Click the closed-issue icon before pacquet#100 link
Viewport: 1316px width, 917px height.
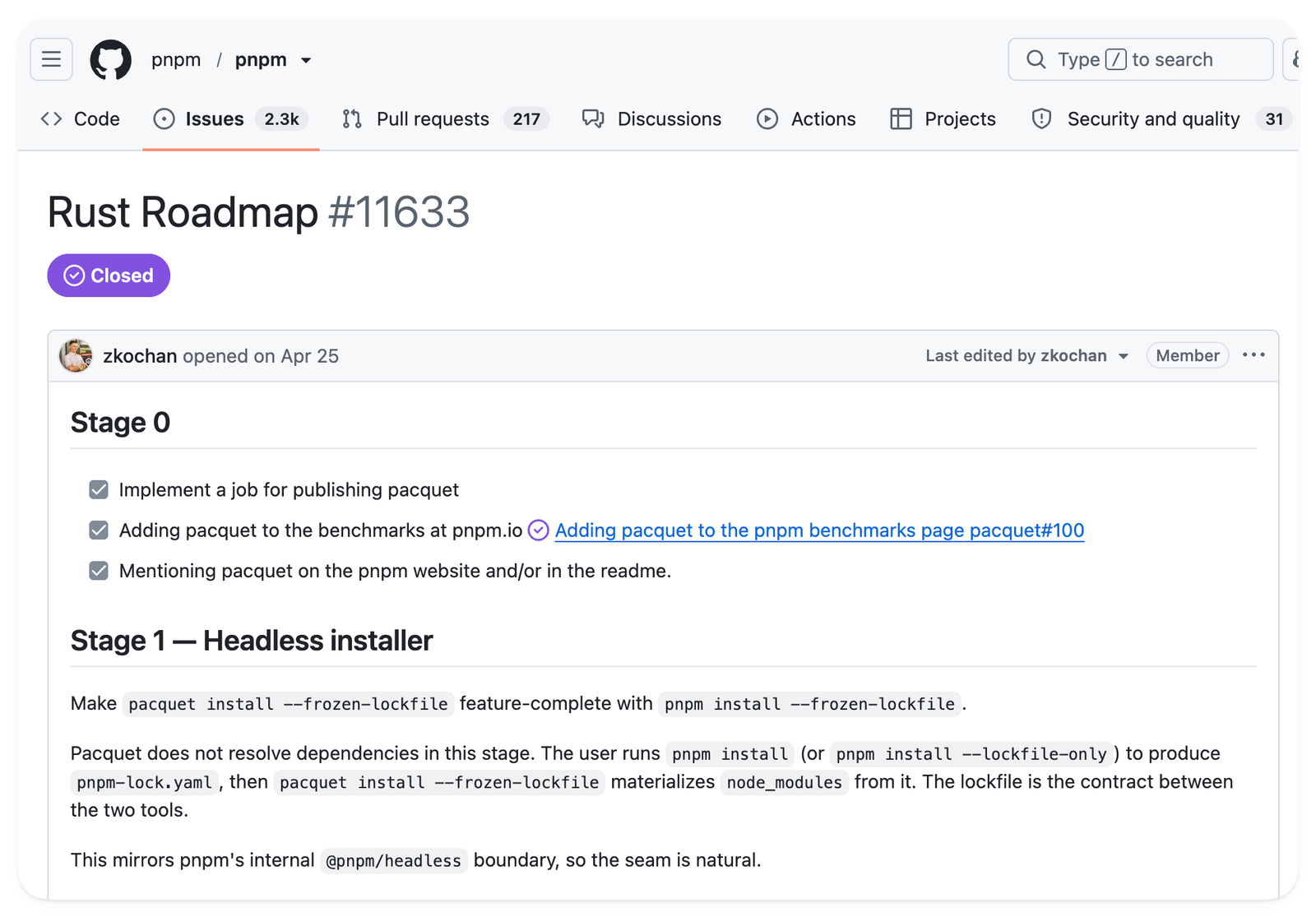click(538, 530)
